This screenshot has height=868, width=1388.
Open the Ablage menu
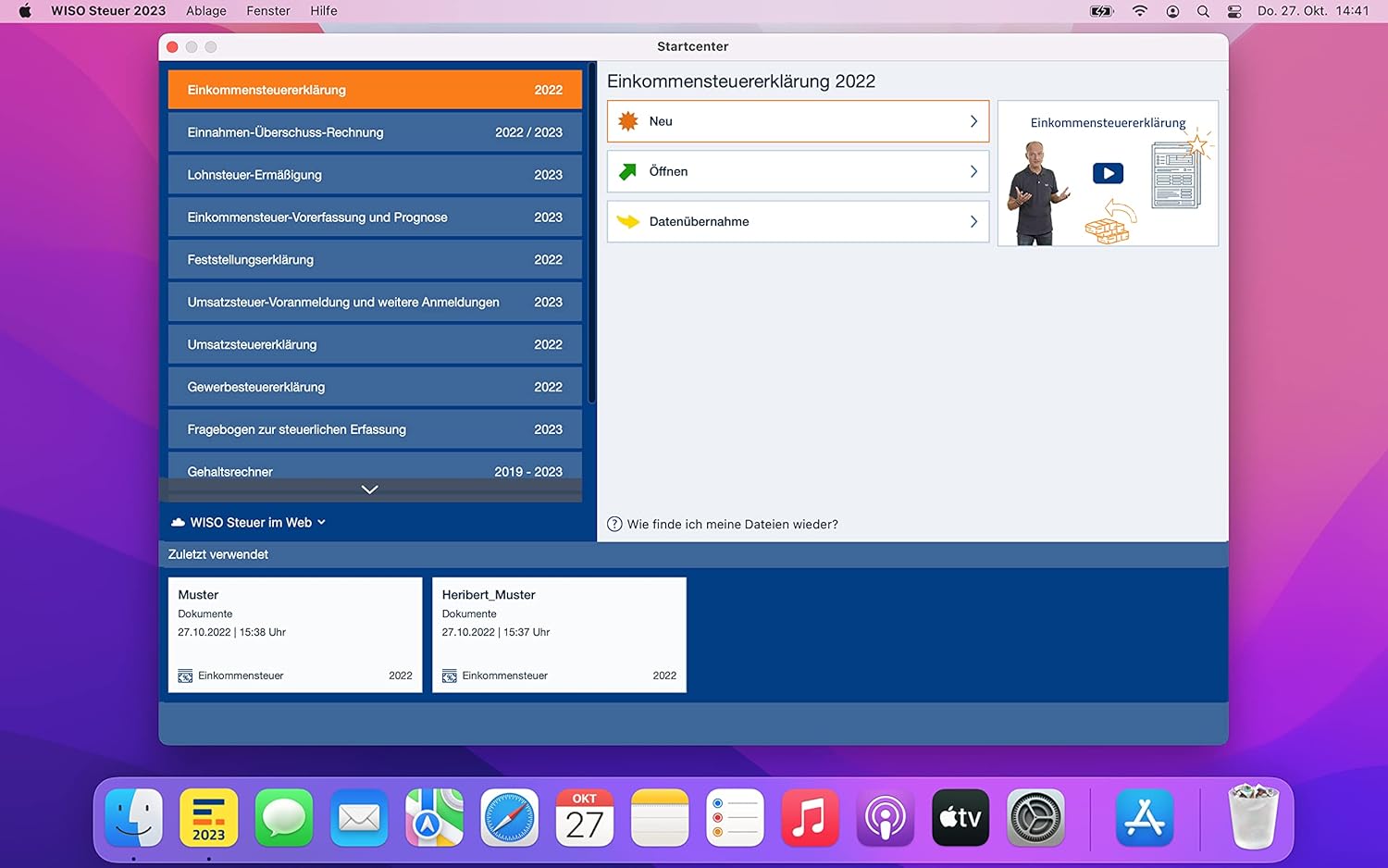point(206,11)
